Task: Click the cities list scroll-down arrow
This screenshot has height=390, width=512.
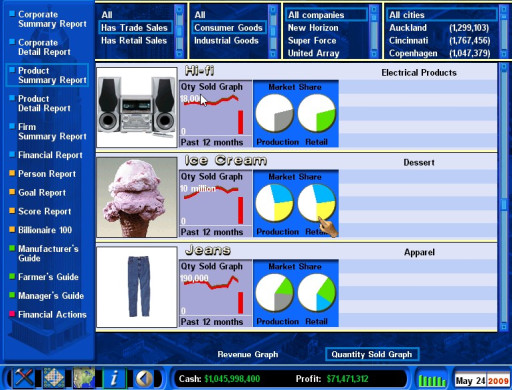Action: [x=503, y=53]
